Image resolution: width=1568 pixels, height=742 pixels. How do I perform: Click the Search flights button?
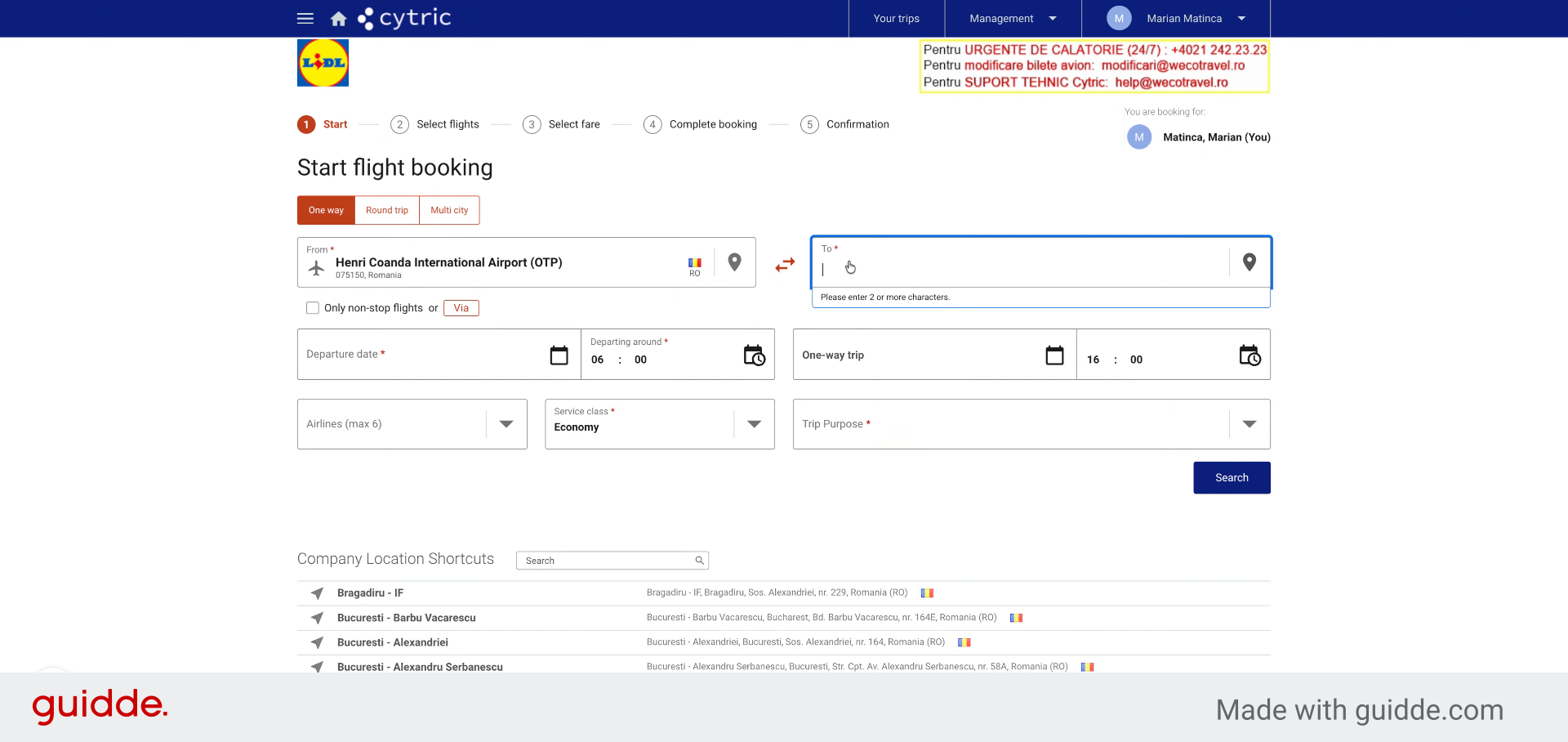1232,478
